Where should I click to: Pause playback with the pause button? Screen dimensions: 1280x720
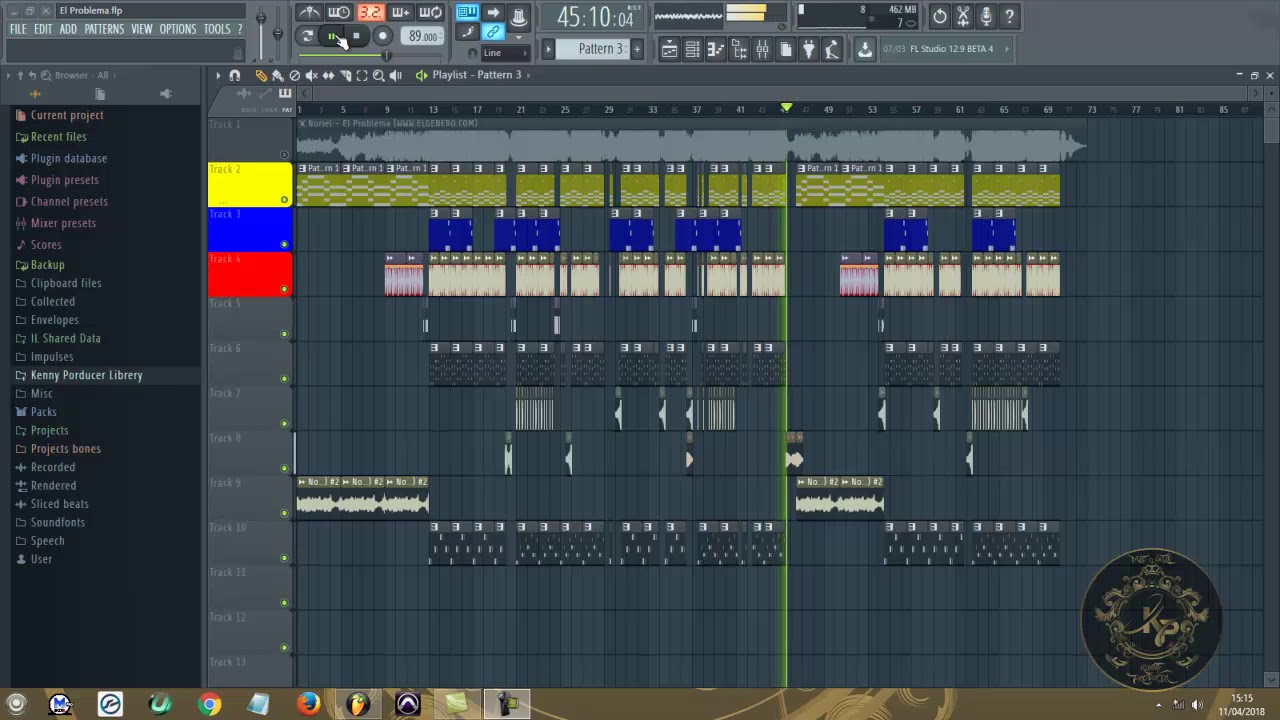pyautogui.click(x=333, y=36)
